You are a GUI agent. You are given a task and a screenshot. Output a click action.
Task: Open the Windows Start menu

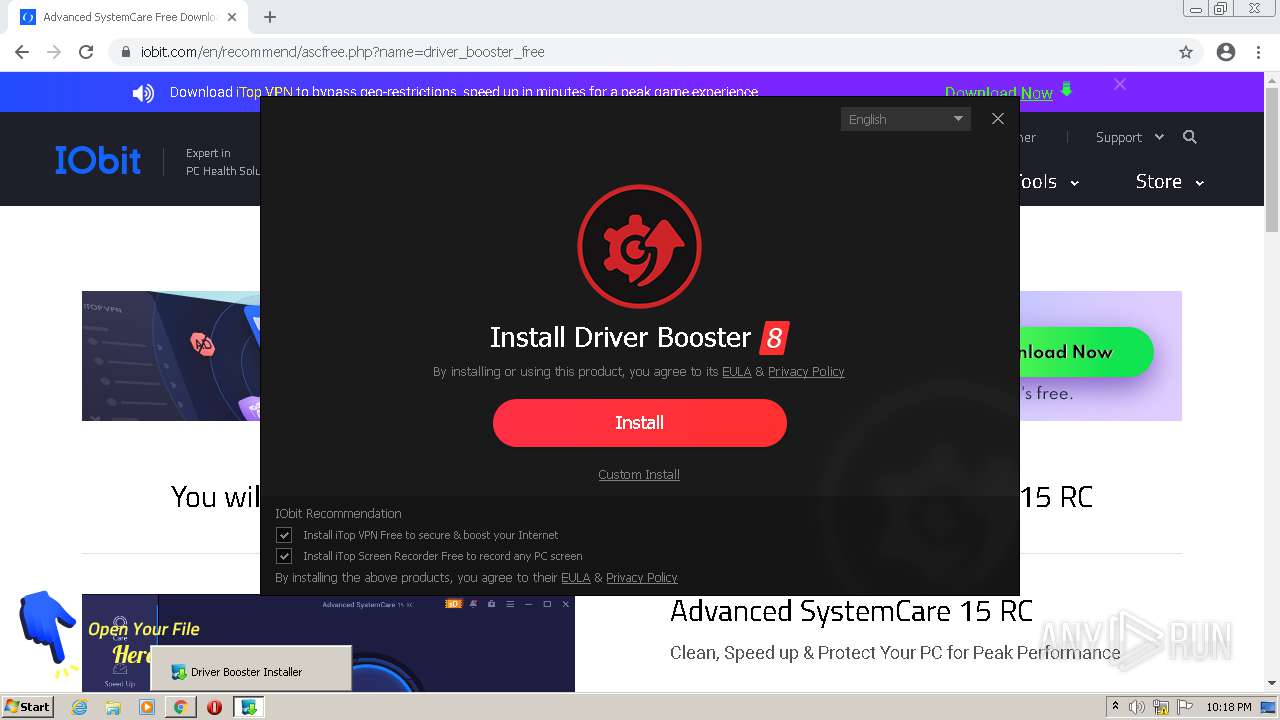click(27, 706)
